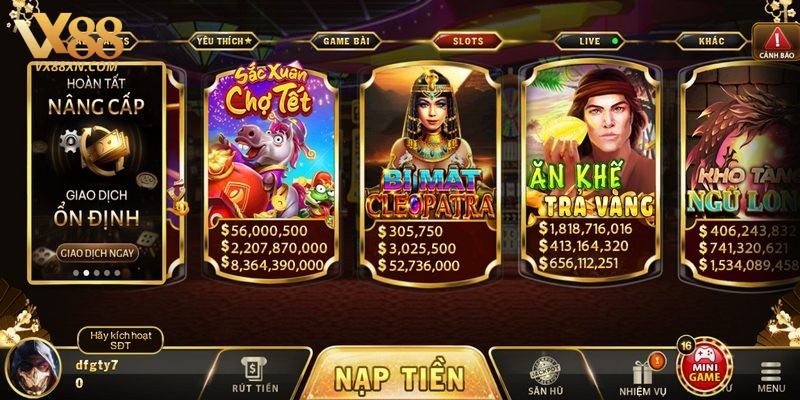
Task: Switch to the Game Bài tab
Action: click(346, 41)
